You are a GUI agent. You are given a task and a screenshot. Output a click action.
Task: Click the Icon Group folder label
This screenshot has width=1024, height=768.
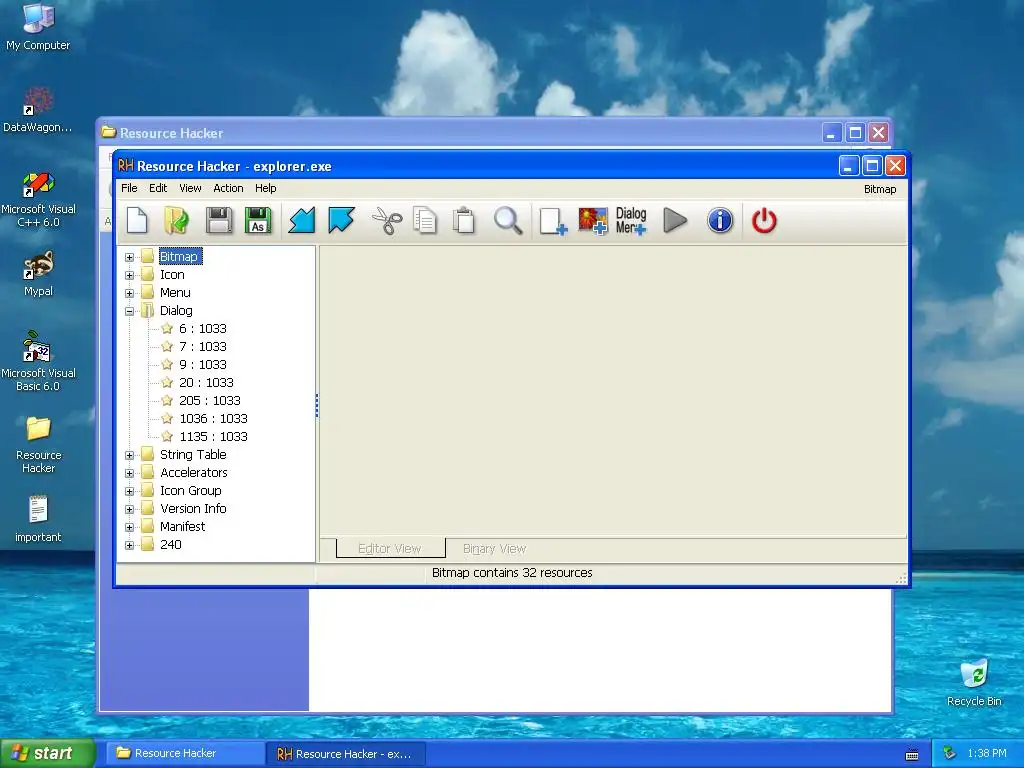point(191,490)
